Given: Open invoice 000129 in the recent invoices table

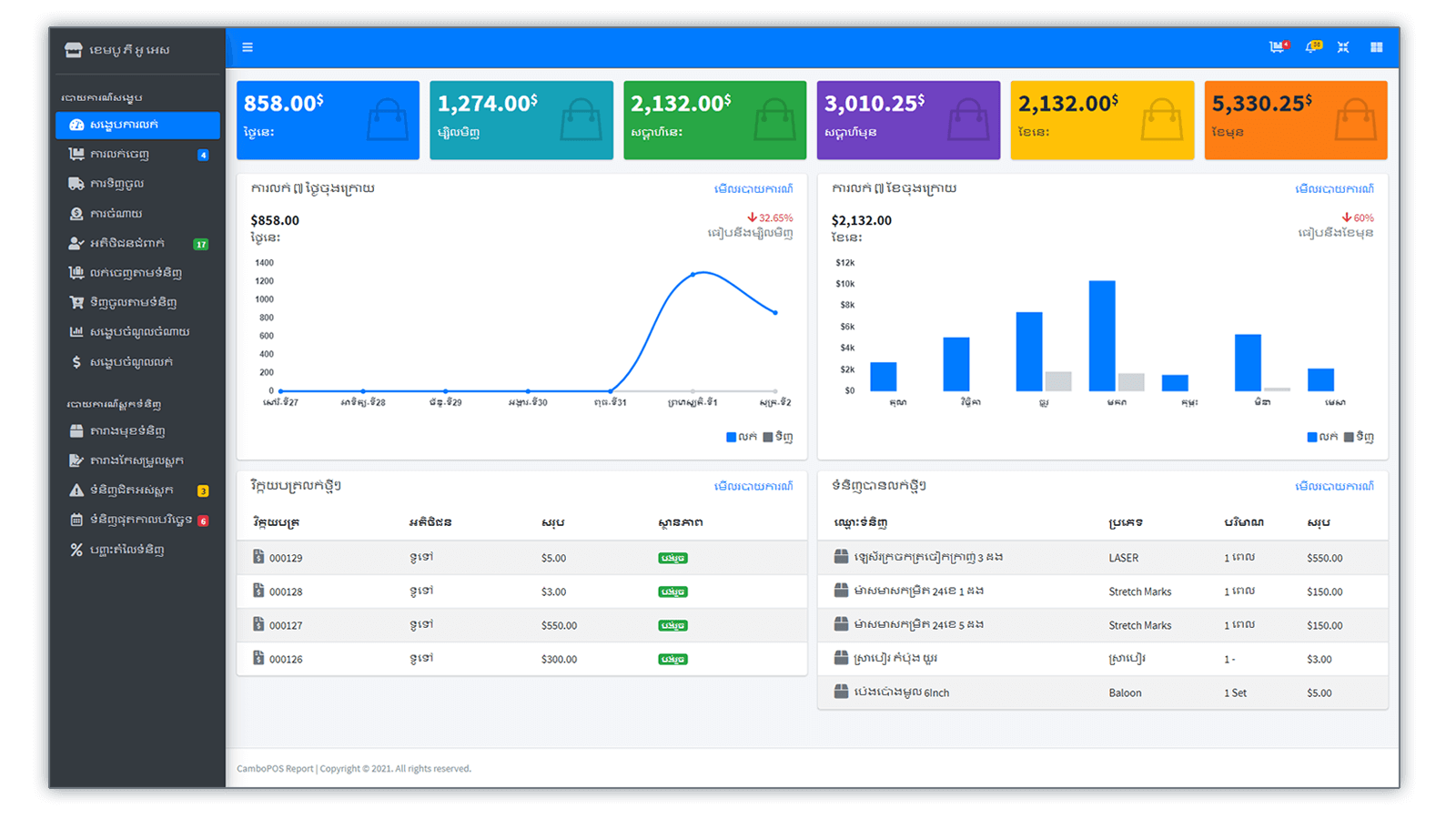Looking at the screenshot, I should click(285, 558).
